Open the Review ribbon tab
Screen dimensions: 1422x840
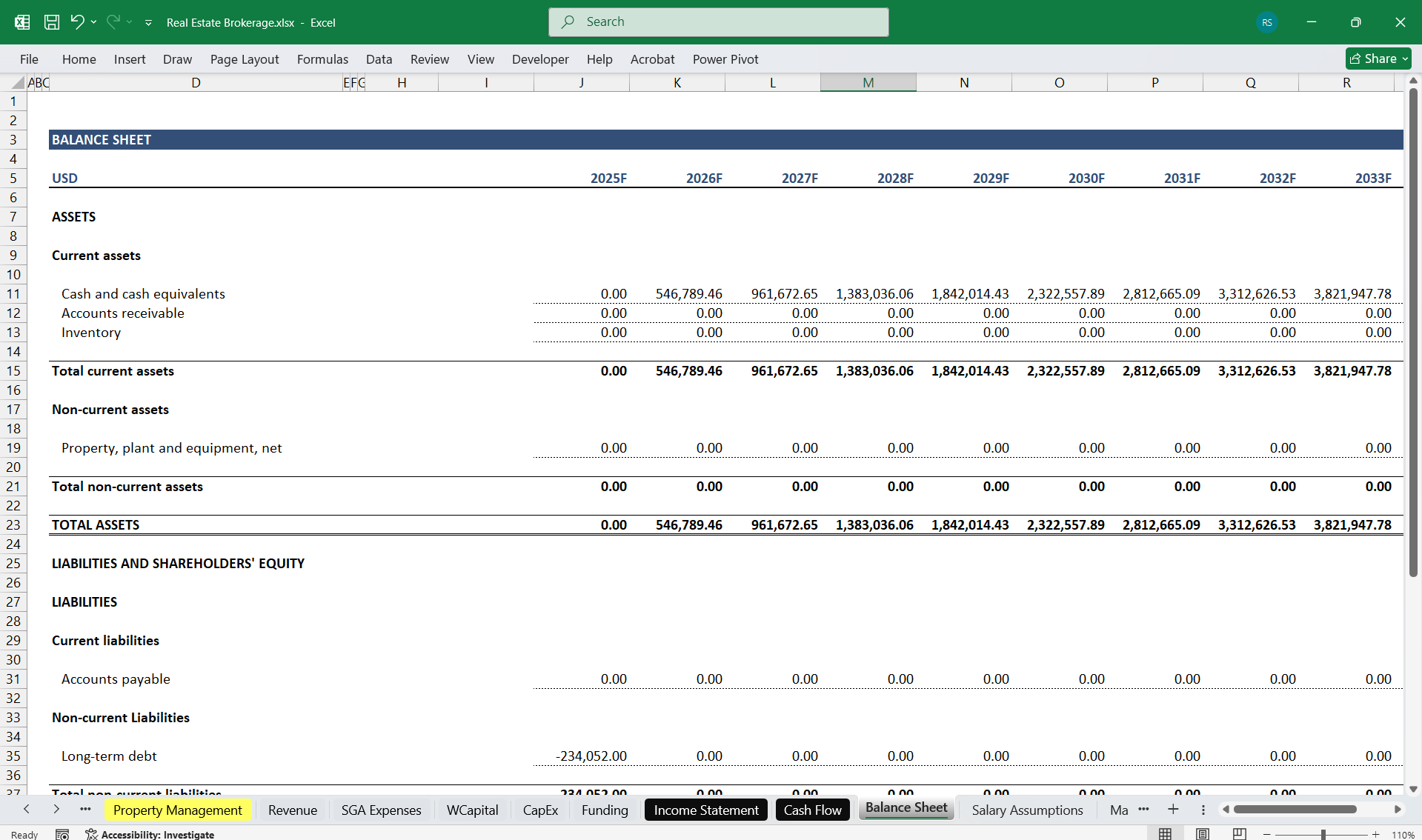coord(430,59)
